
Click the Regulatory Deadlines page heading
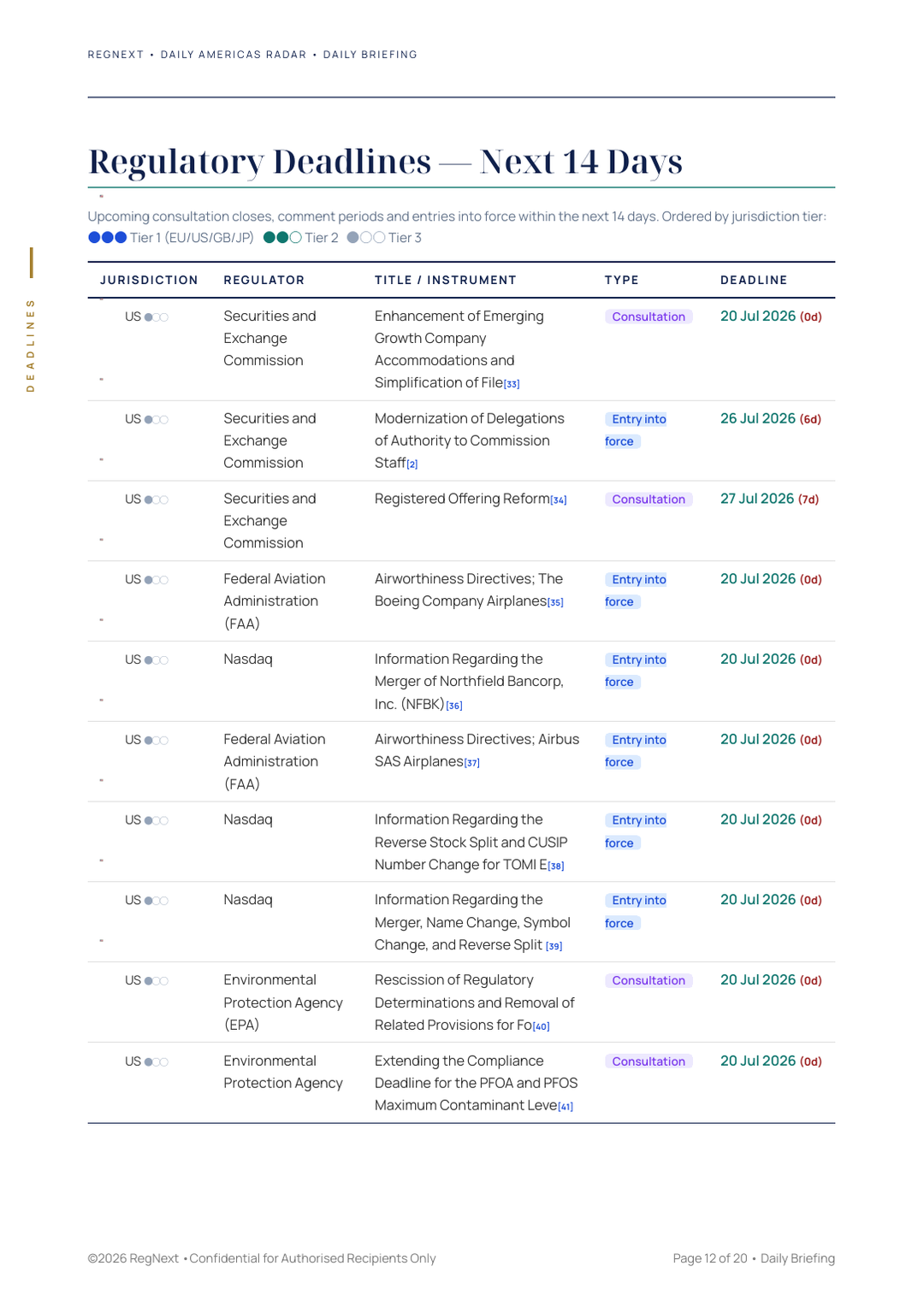(x=385, y=162)
